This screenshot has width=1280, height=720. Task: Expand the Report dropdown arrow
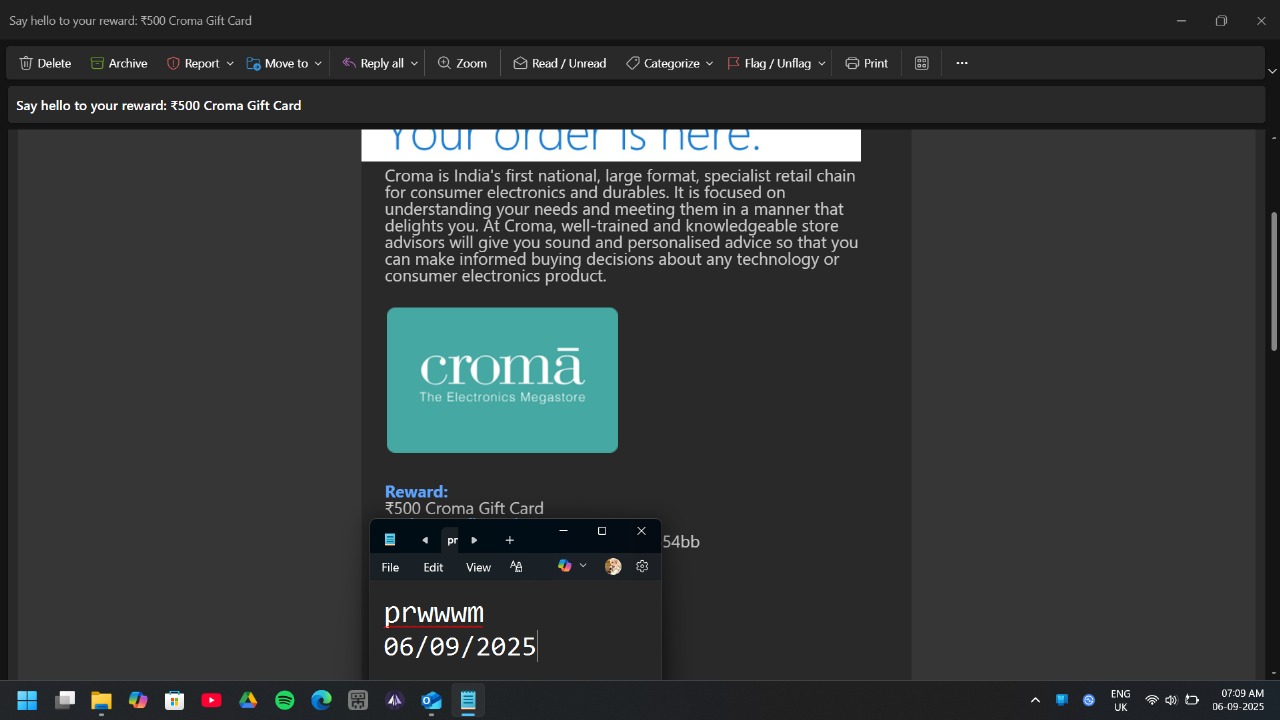point(230,63)
